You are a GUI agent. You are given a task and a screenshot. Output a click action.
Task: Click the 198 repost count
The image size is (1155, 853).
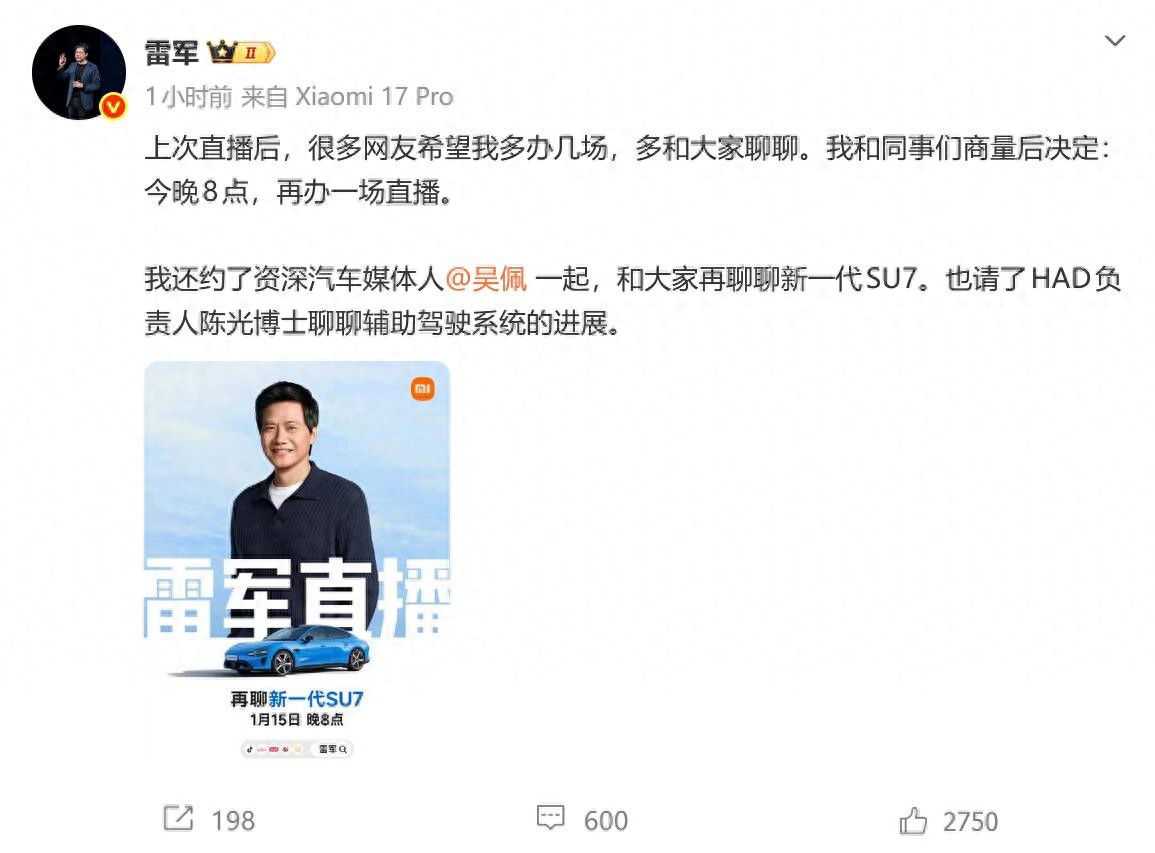click(233, 821)
